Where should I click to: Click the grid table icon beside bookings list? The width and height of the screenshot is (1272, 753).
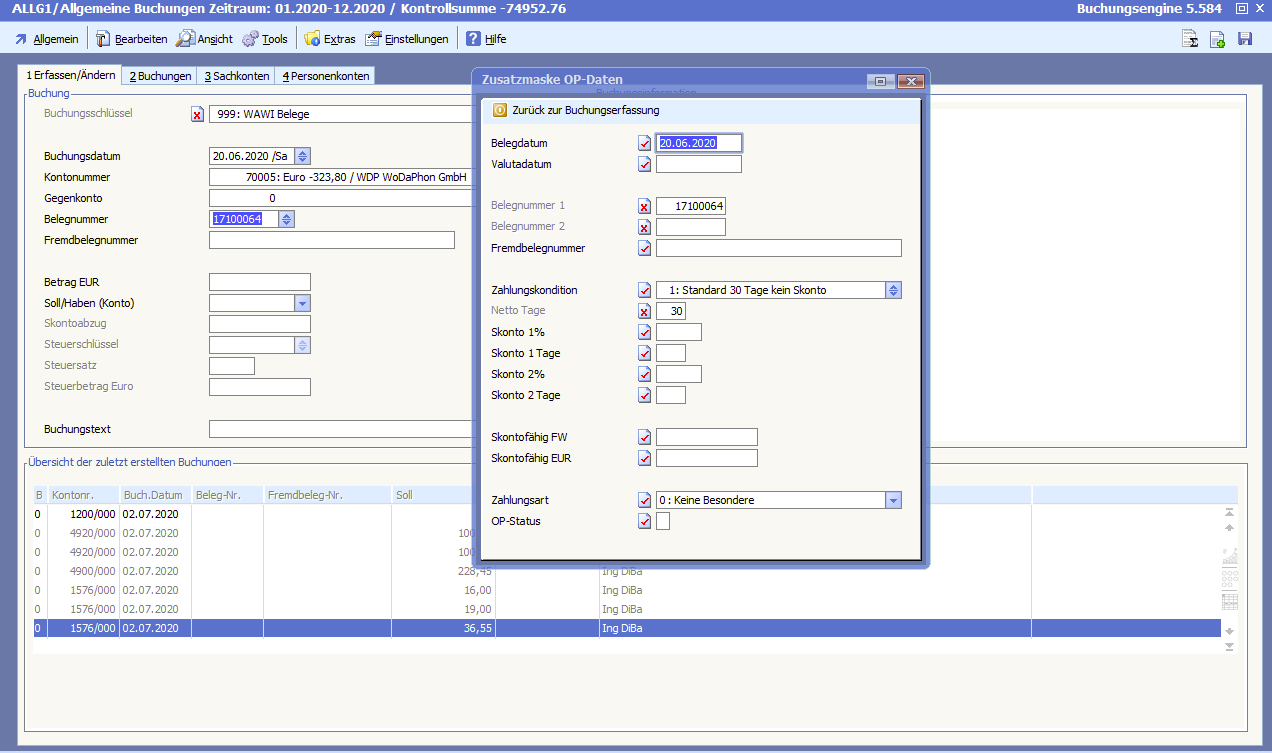[1229, 601]
